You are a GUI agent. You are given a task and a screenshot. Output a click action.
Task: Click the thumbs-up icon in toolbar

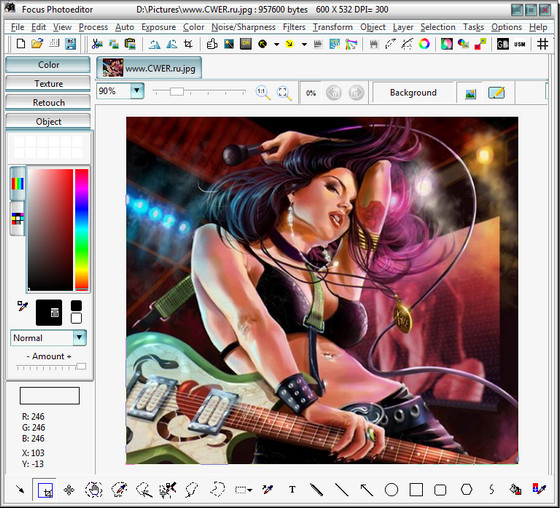212,44
